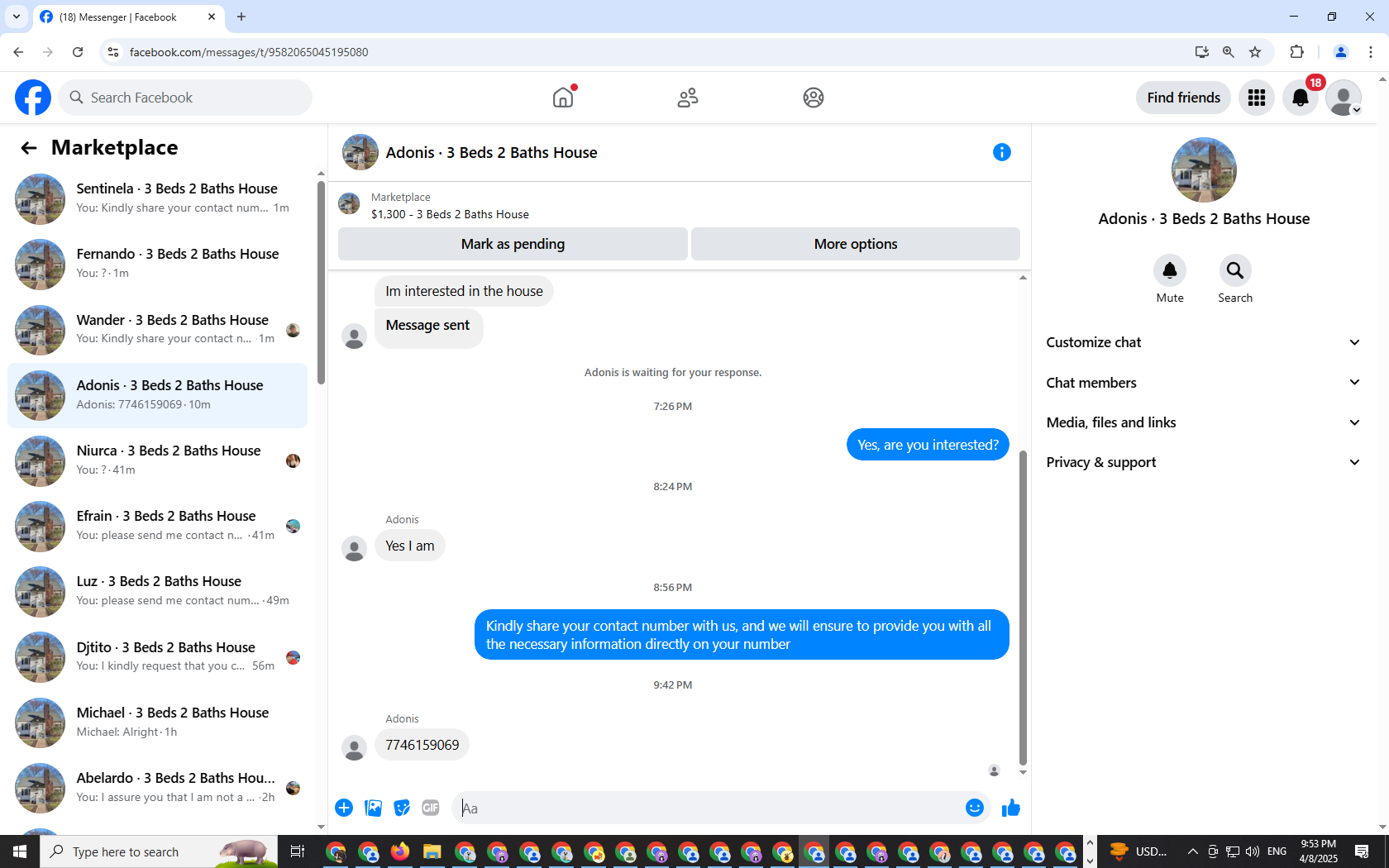Click the Find friends button
The height and width of the screenshot is (868, 1389).
(x=1183, y=98)
